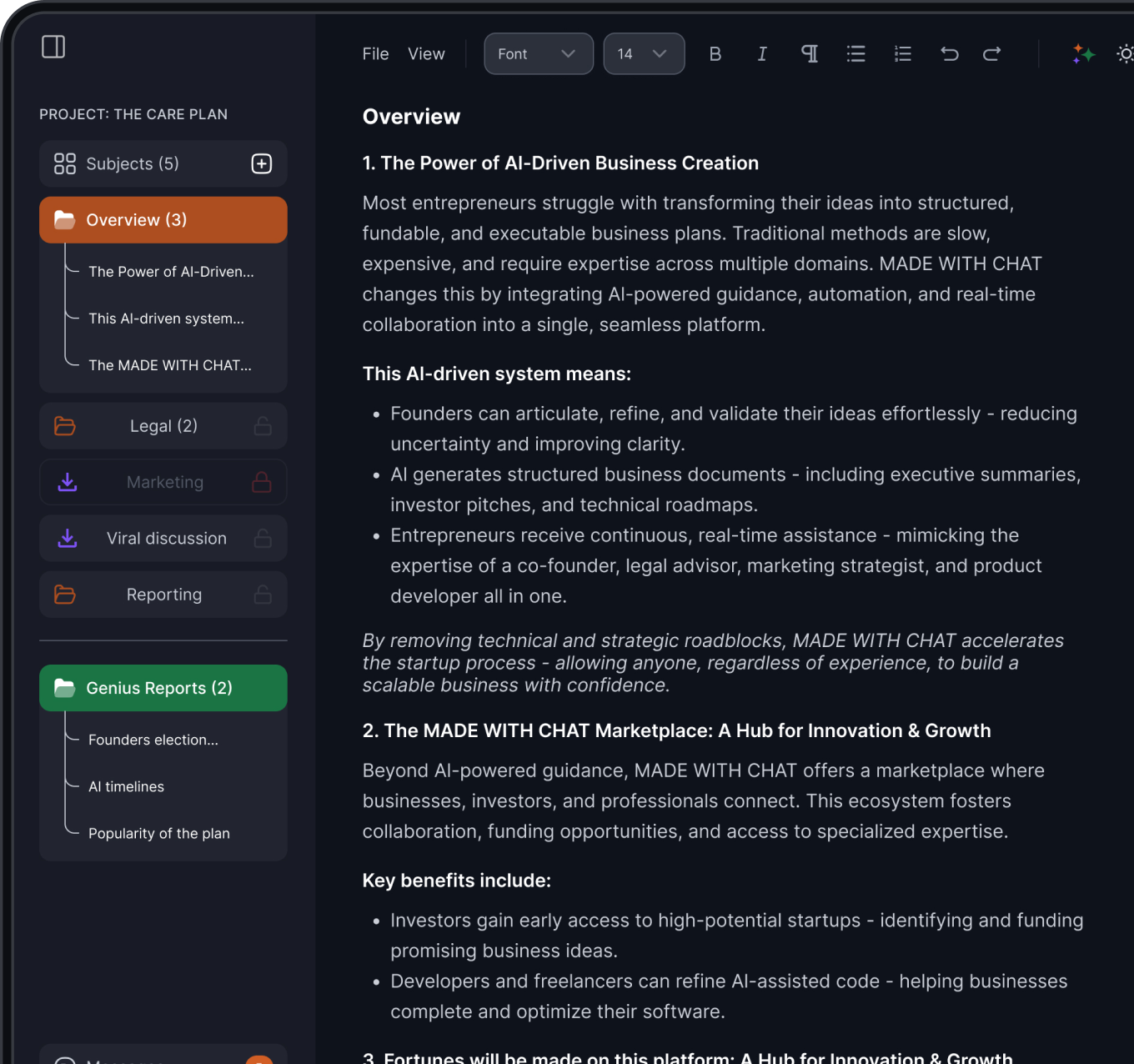Toggle the lock on Legal folder
The height and width of the screenshot is (1064, 1134).
(x=263, y=426)
